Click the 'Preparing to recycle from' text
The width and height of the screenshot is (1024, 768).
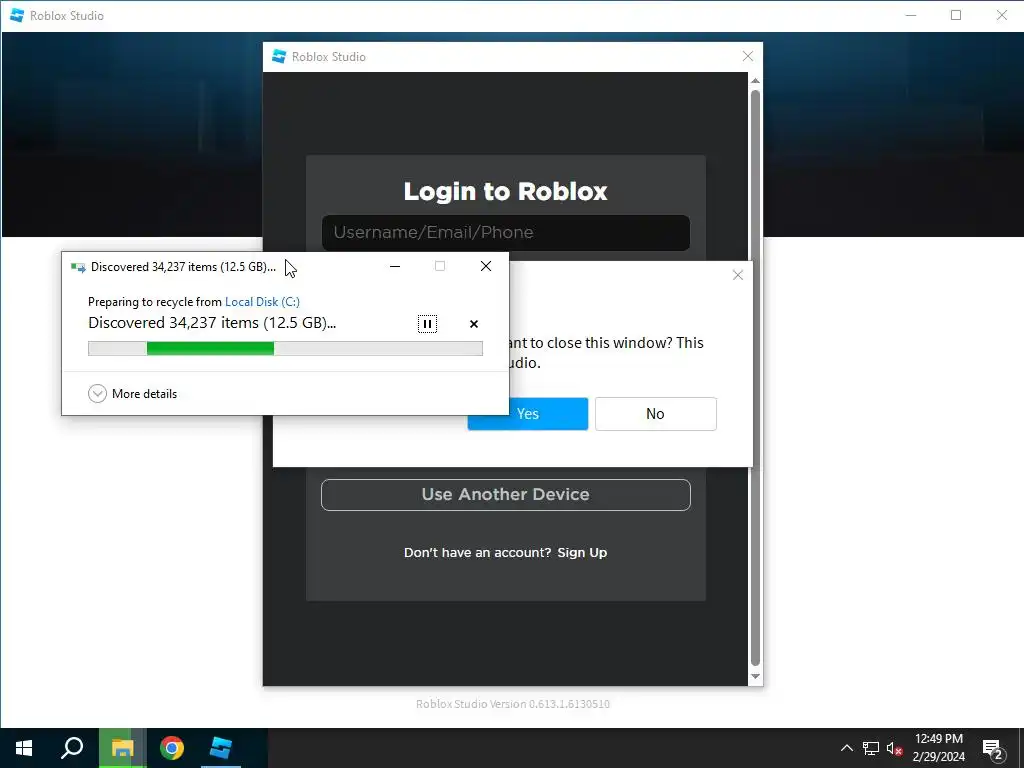[155, 302]
